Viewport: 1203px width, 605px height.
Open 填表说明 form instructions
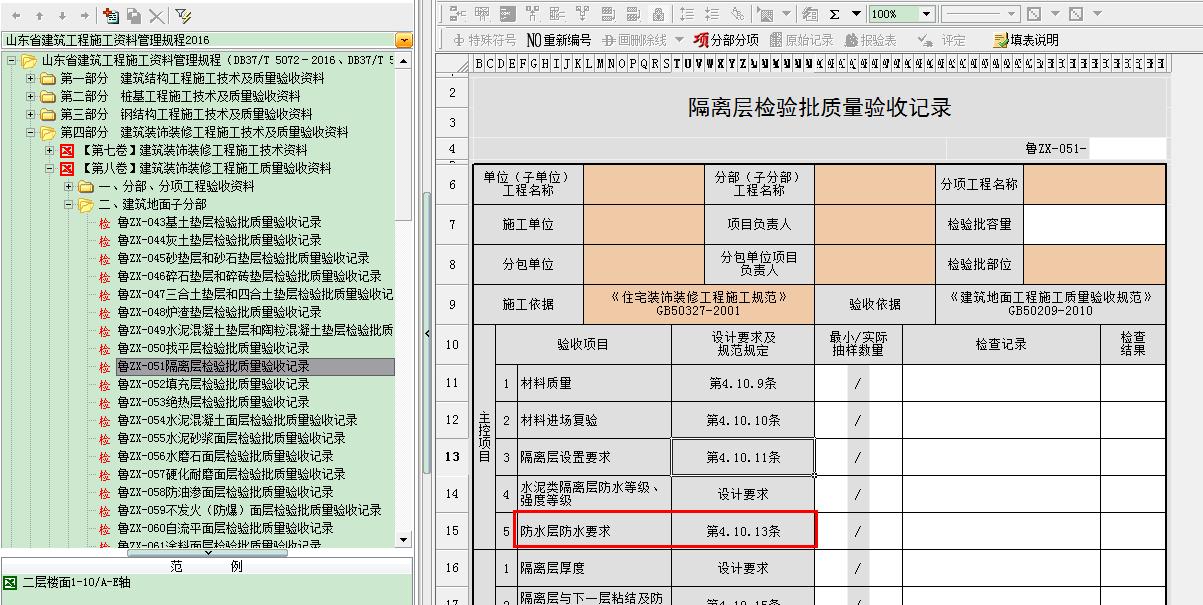1025,40
